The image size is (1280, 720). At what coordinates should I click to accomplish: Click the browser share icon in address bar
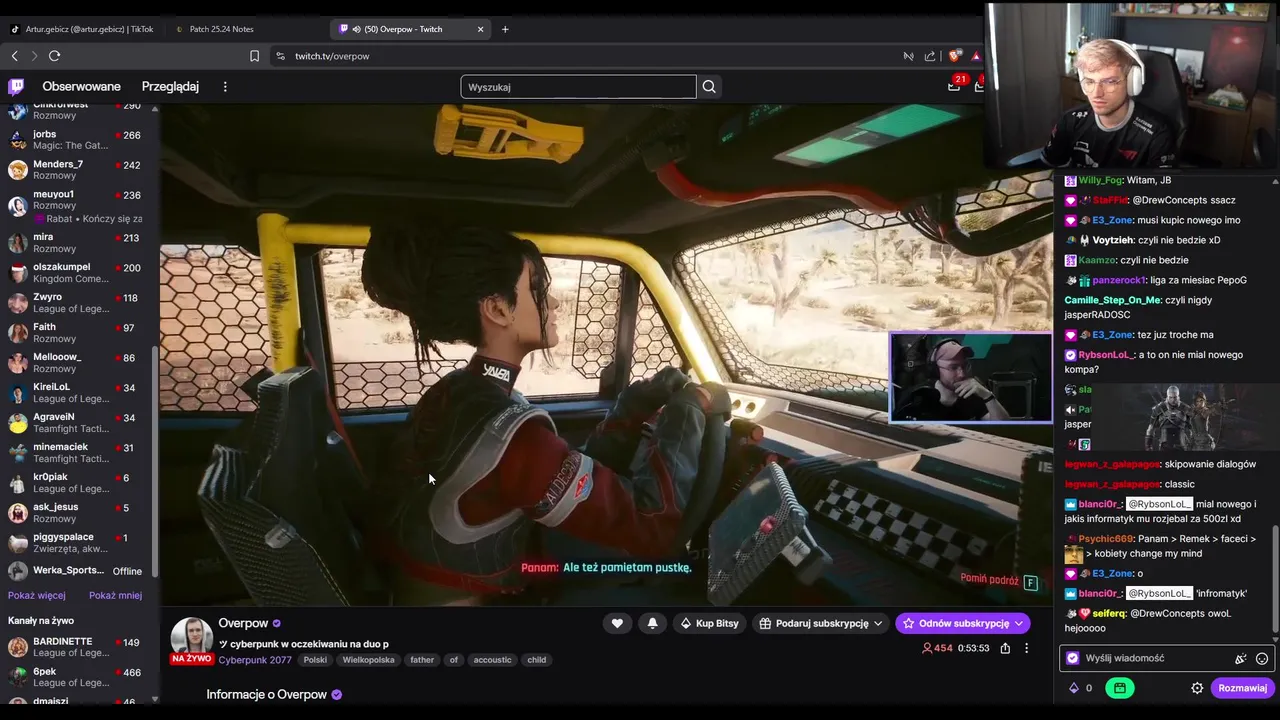930,56
